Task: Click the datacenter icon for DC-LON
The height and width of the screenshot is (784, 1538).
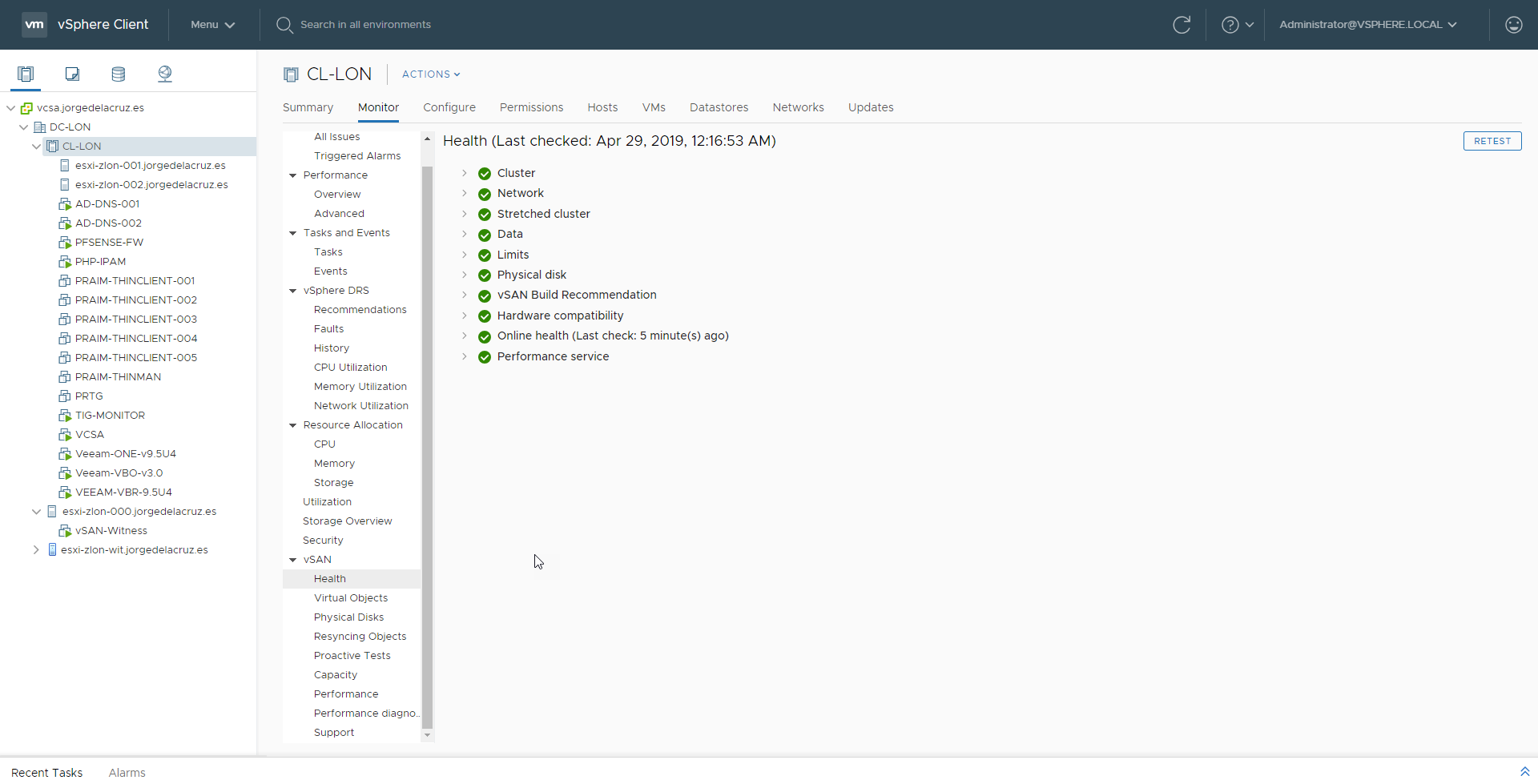Action: point(39,127)
